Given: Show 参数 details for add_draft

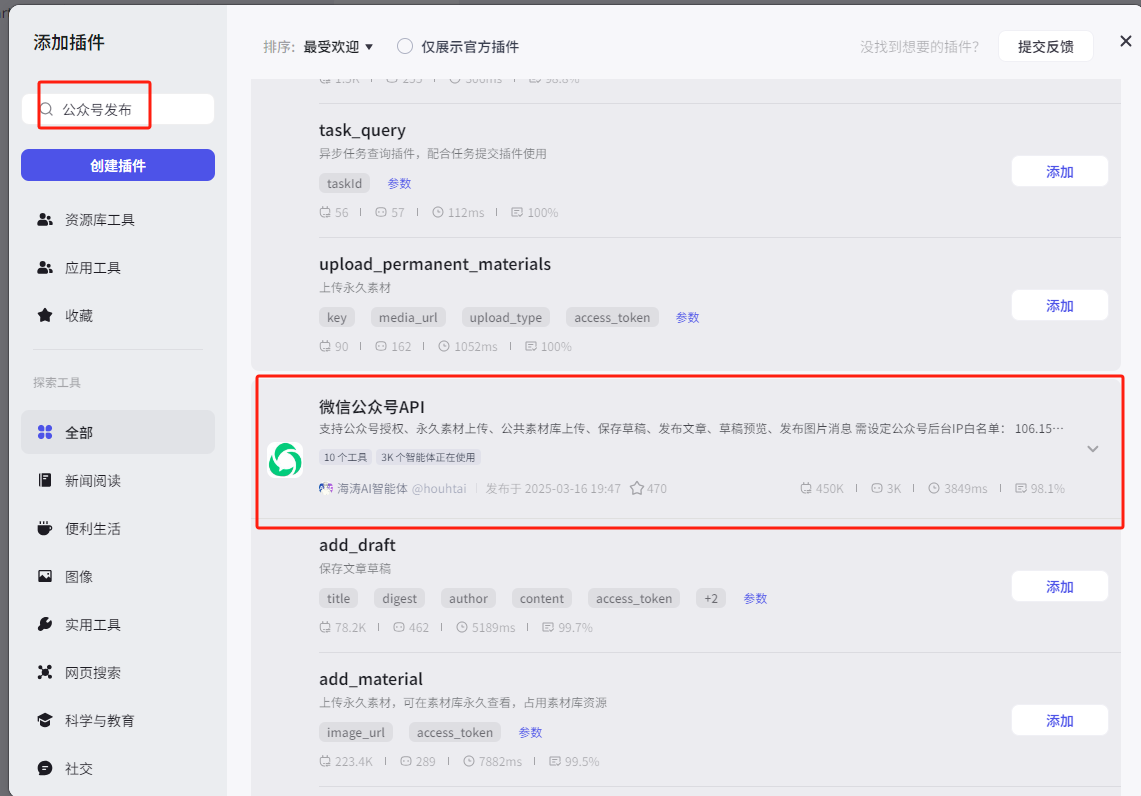Looking at the screenshot, I should pos(755,598).
